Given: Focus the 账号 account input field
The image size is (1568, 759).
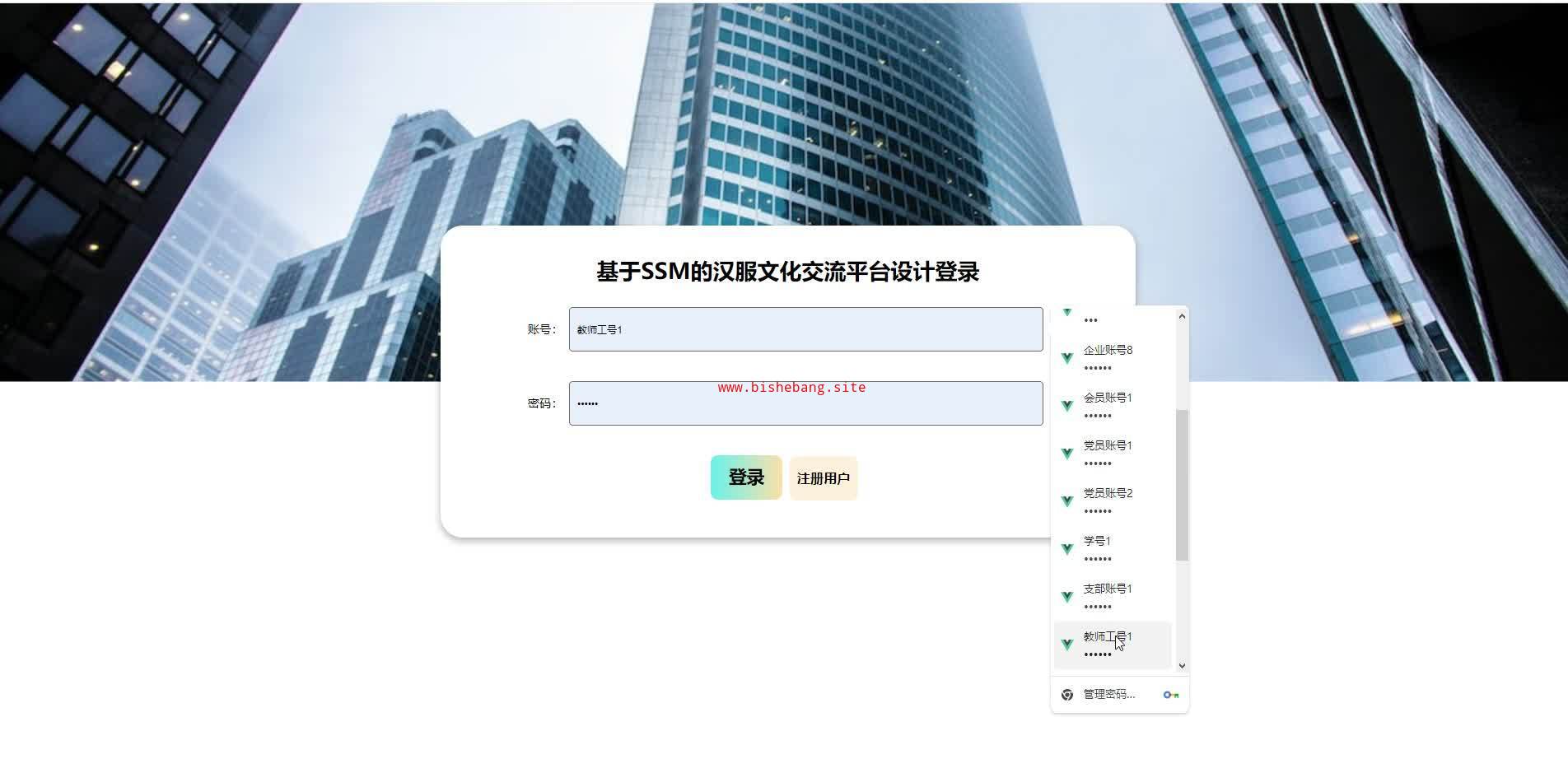Looking at the screenshot, I should tap(805, 329).
